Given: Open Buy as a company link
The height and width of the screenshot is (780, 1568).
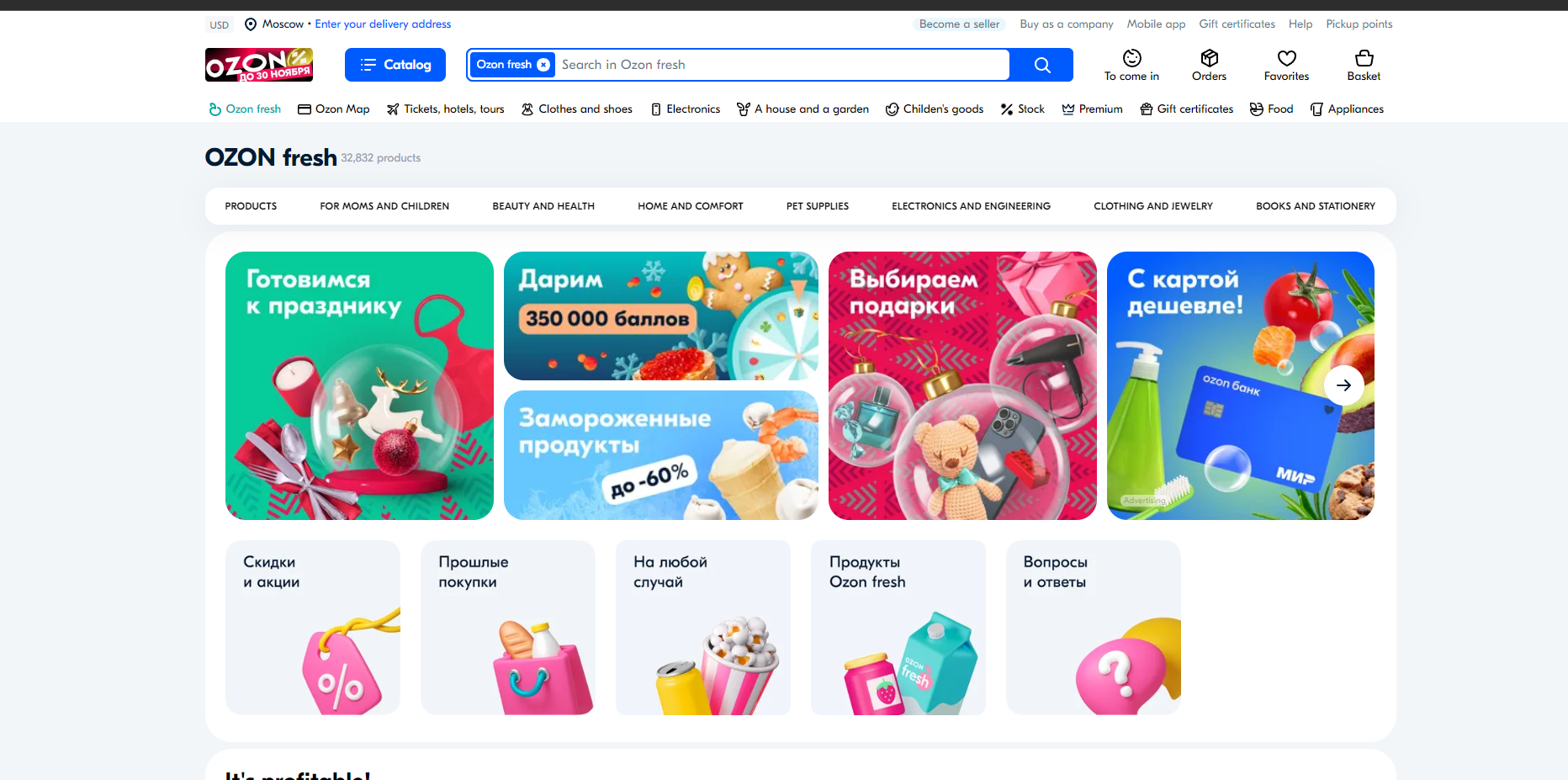Looking at the screenshot, I should tap(1066, 24).
